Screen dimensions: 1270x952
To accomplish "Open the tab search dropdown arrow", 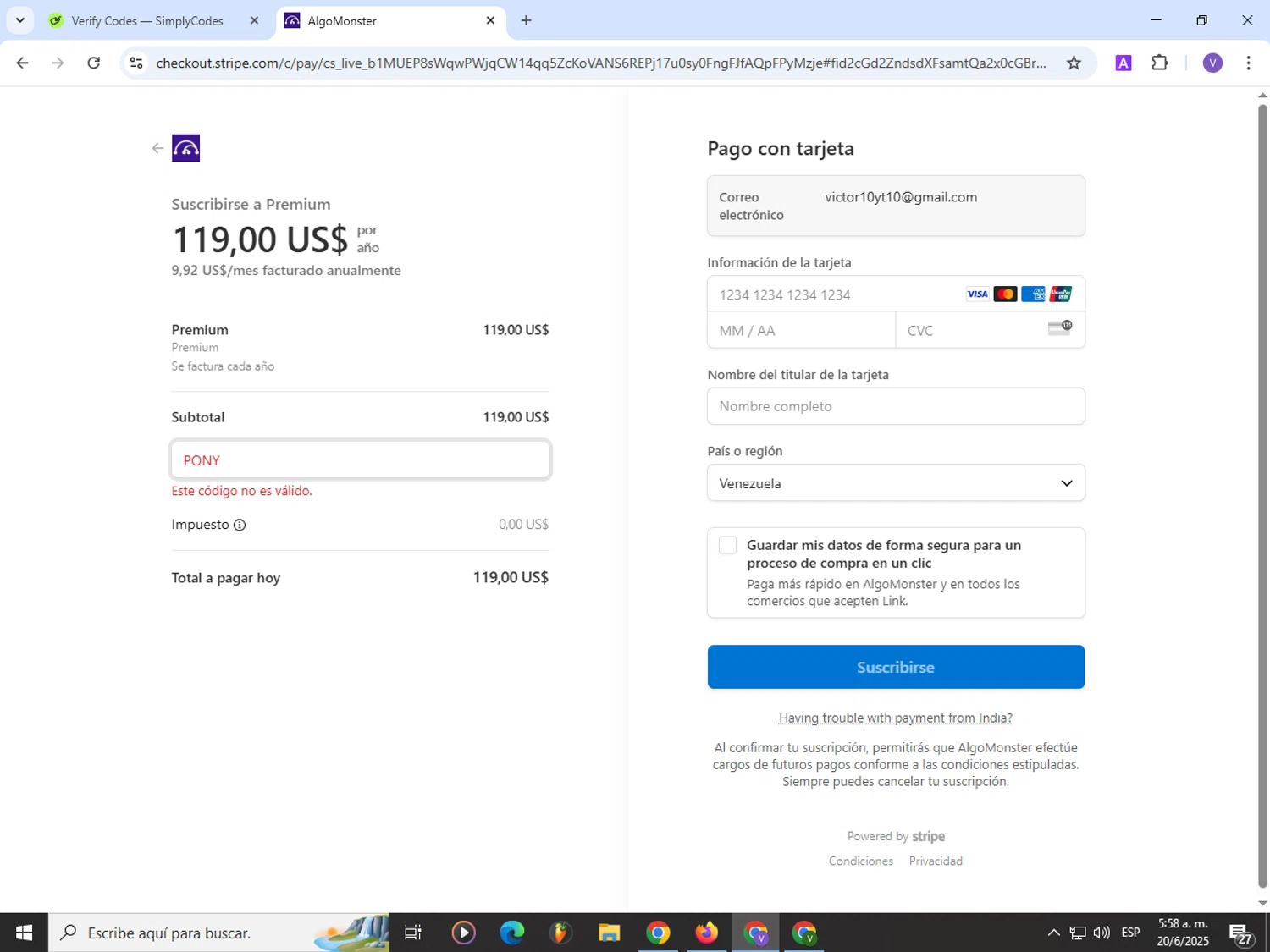I will (20, 20).
